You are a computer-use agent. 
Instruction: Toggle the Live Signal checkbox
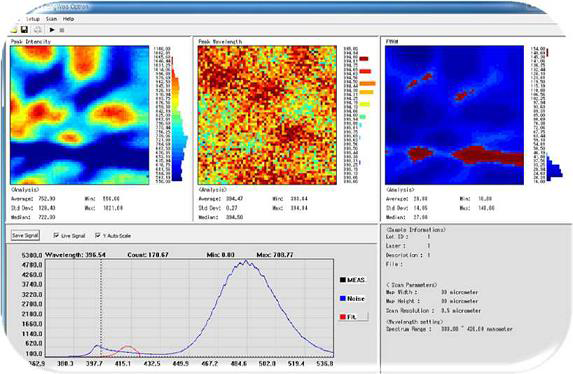56,235
